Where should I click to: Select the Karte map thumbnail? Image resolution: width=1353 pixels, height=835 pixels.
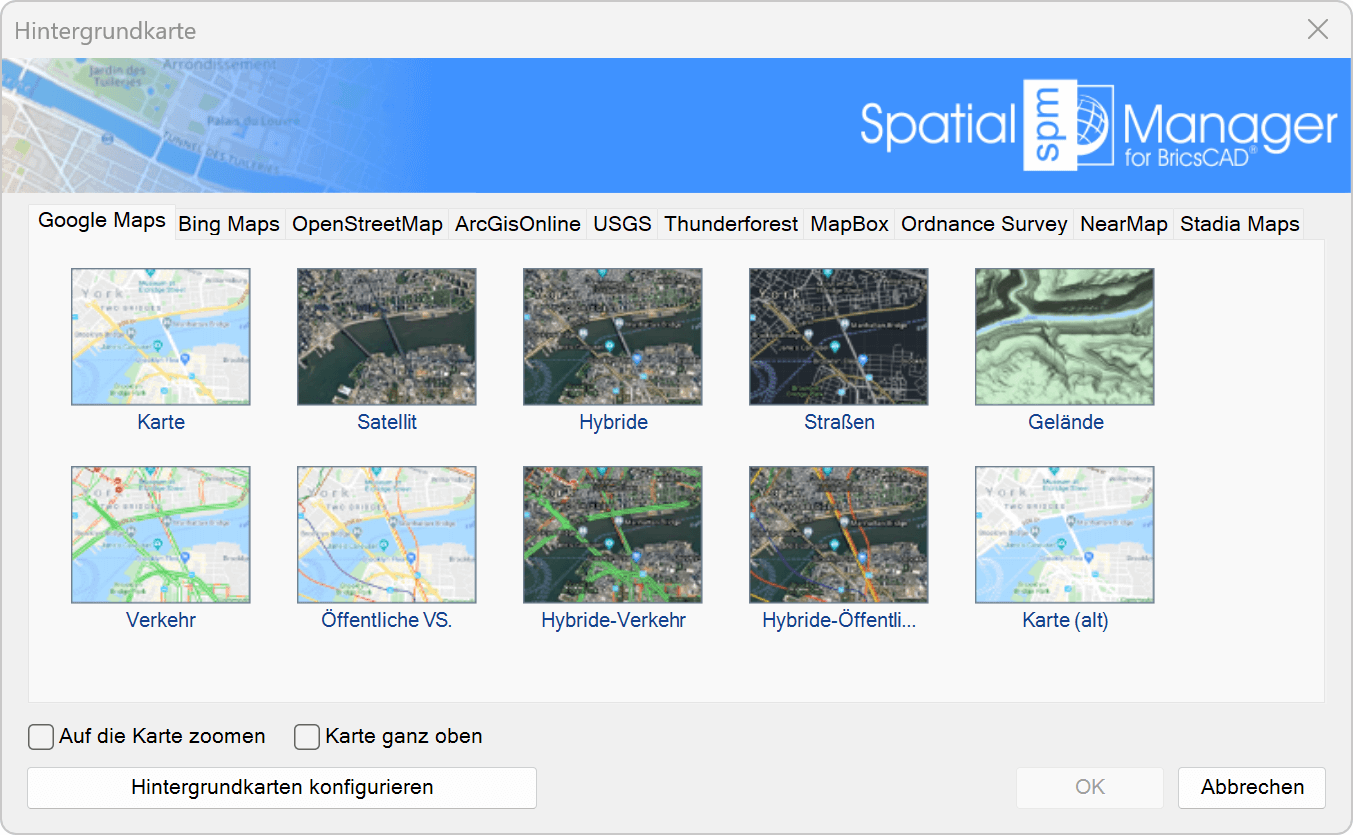(161, 337)
